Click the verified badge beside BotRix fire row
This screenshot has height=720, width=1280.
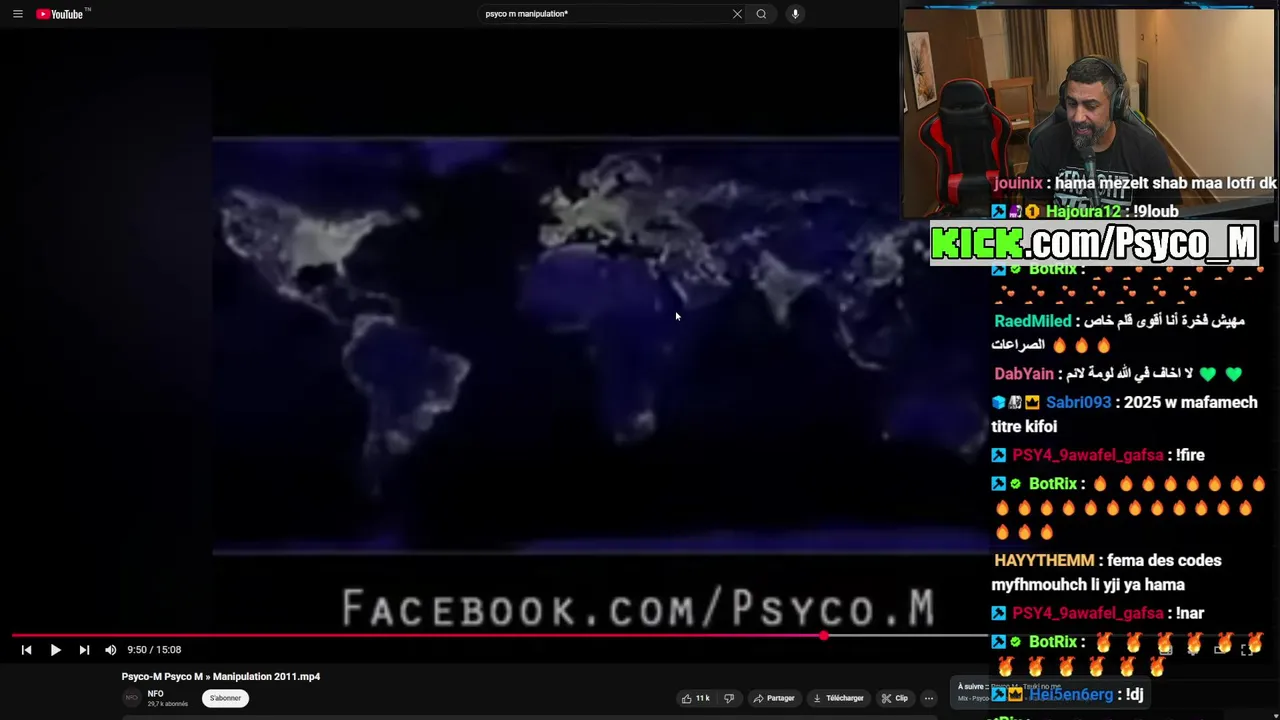coord(1016,484)
